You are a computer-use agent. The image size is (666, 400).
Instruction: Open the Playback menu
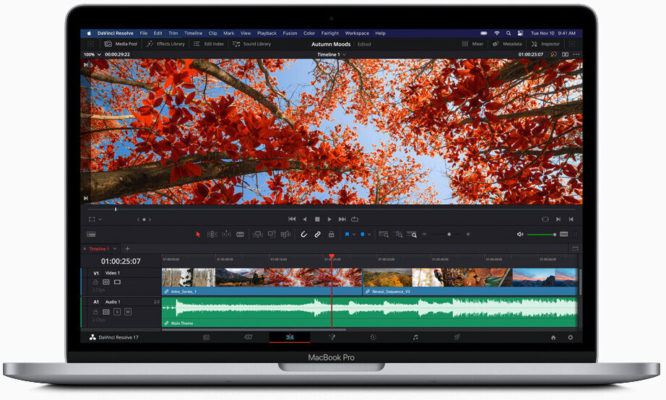pos(267,33)
